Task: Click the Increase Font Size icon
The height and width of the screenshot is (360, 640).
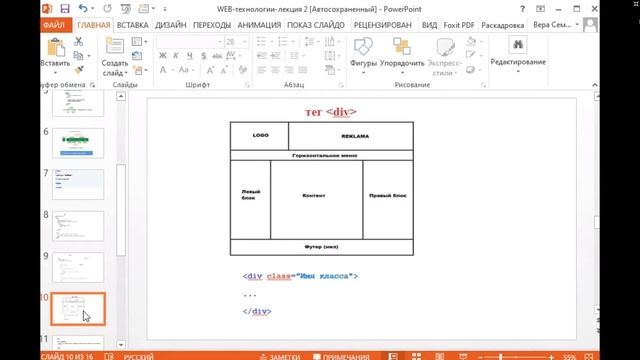Action: tap(210, 70)
